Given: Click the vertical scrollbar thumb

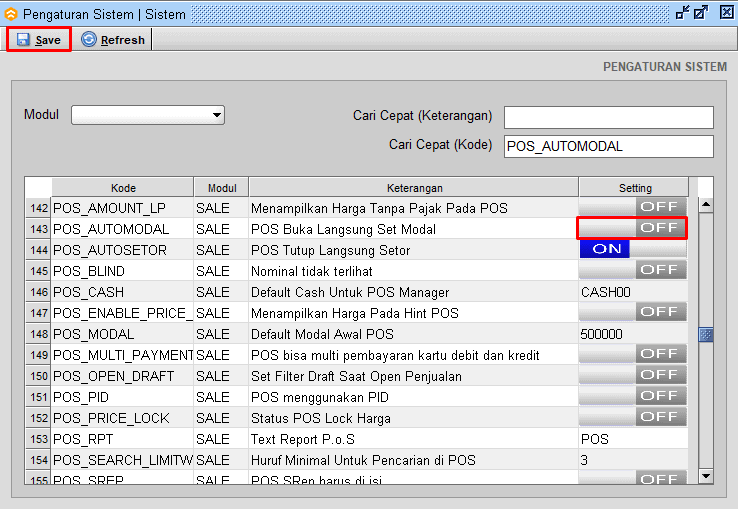Looking at the screenshot, I should coord(706,335).
